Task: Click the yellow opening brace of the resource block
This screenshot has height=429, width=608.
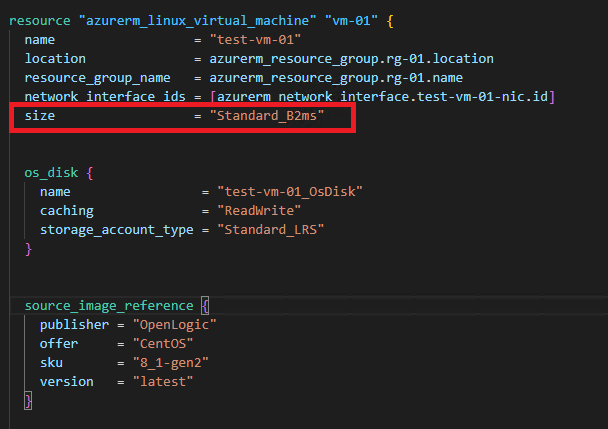Action: pyautogui.click(x=390, y=21)
